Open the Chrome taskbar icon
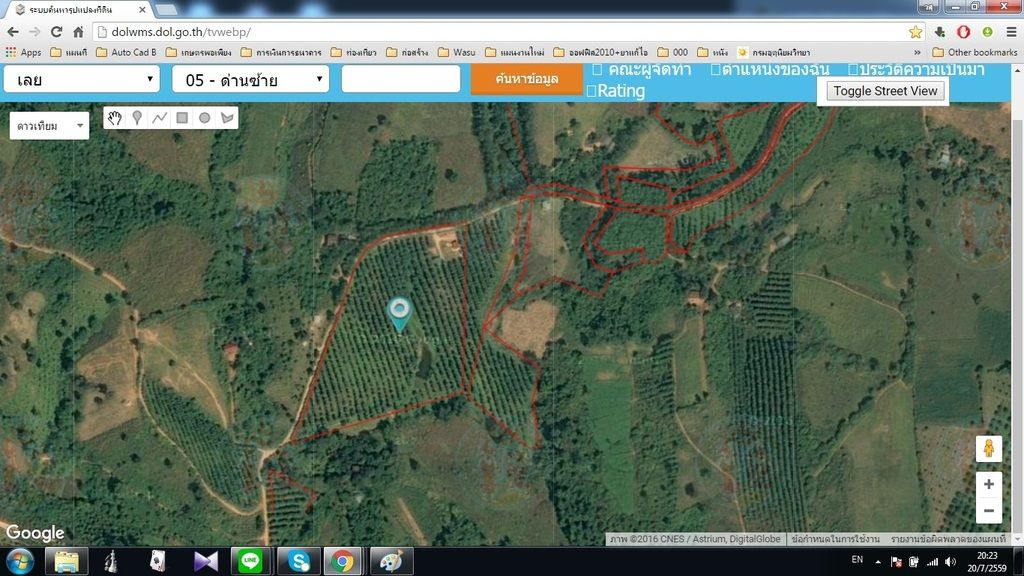Image resolution: width=1024 pixels, height=576 pixels. tap(342, 561)
